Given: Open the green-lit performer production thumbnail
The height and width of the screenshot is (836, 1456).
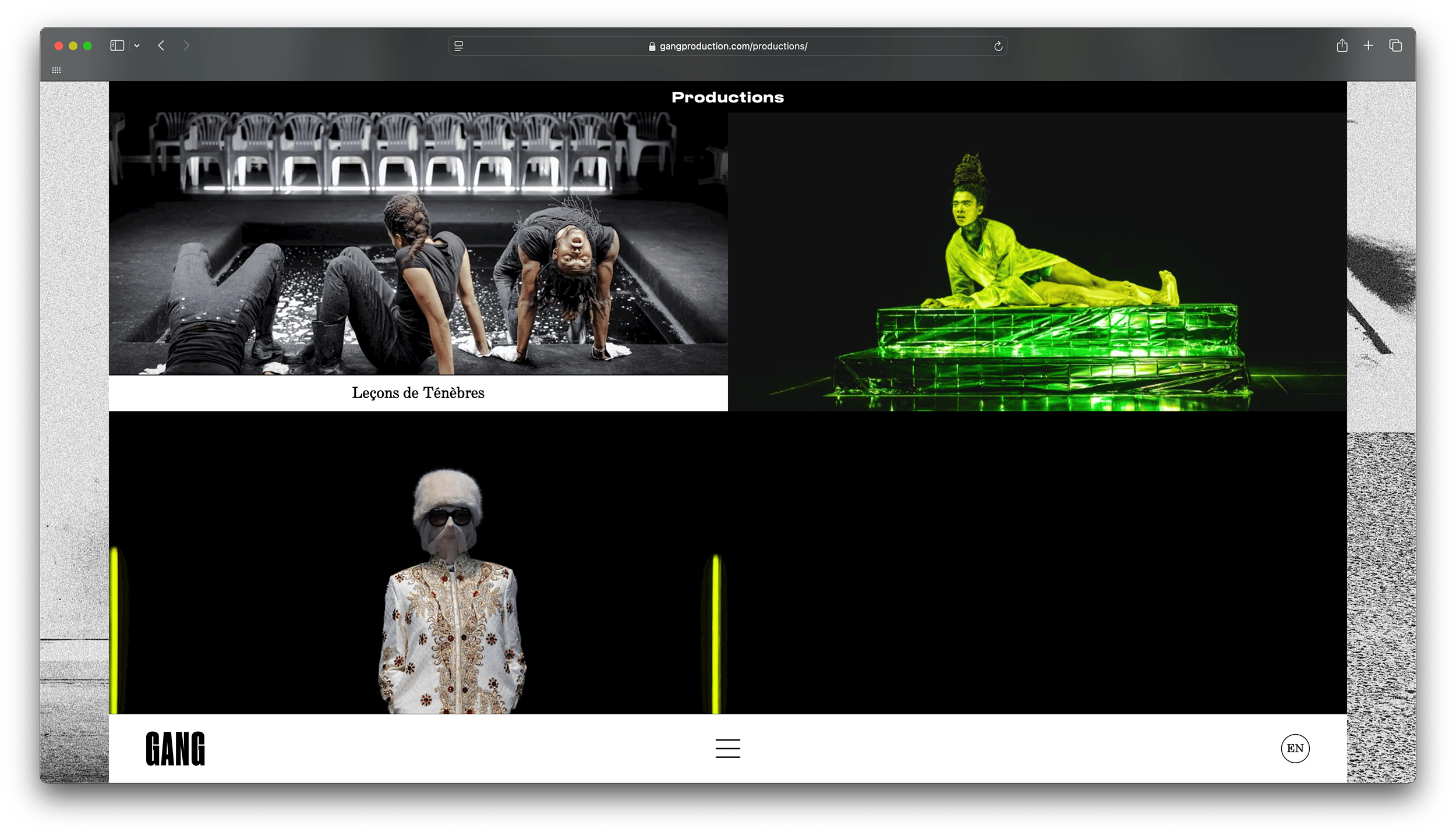Looking at the screenshot, I should 1037,262.
